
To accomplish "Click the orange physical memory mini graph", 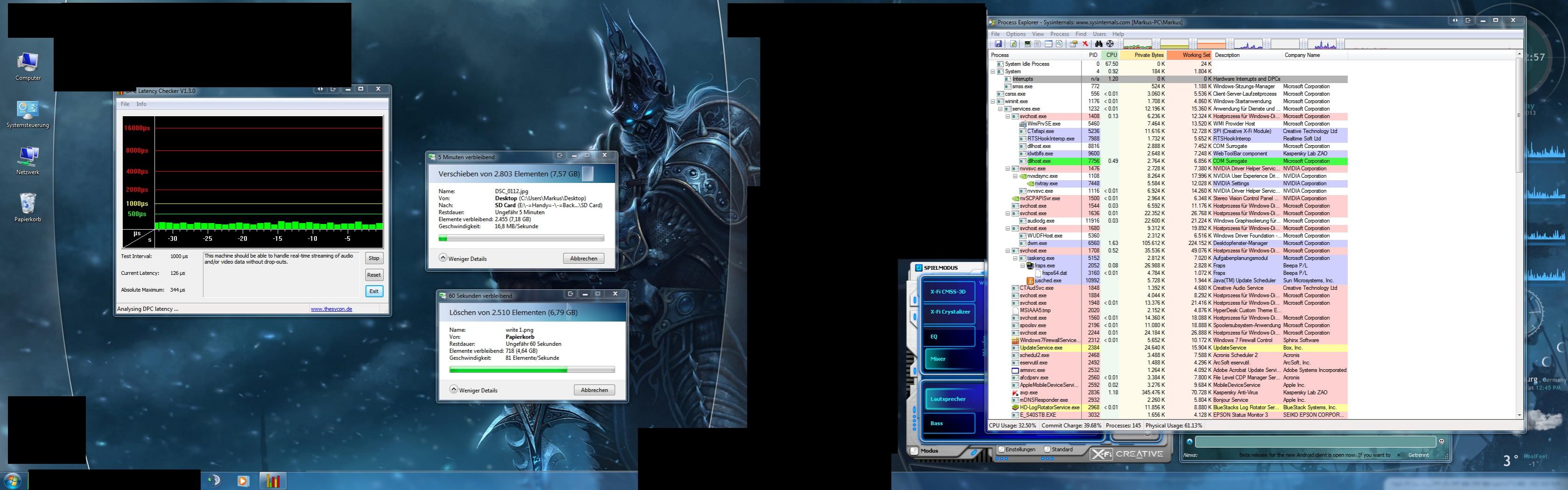I will point(1211,44).
